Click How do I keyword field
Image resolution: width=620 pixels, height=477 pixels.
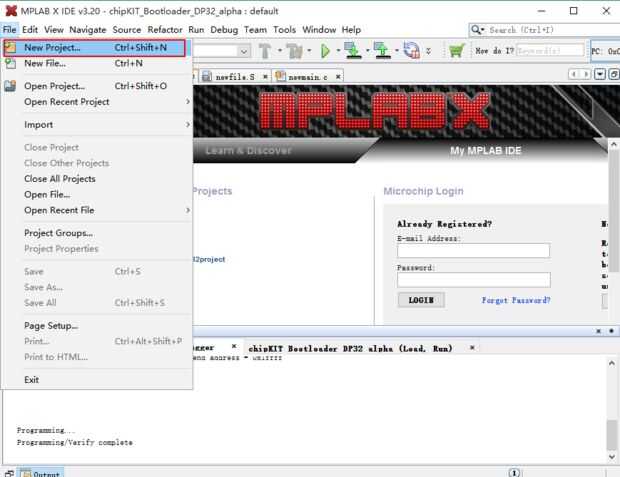click(550, 51)
